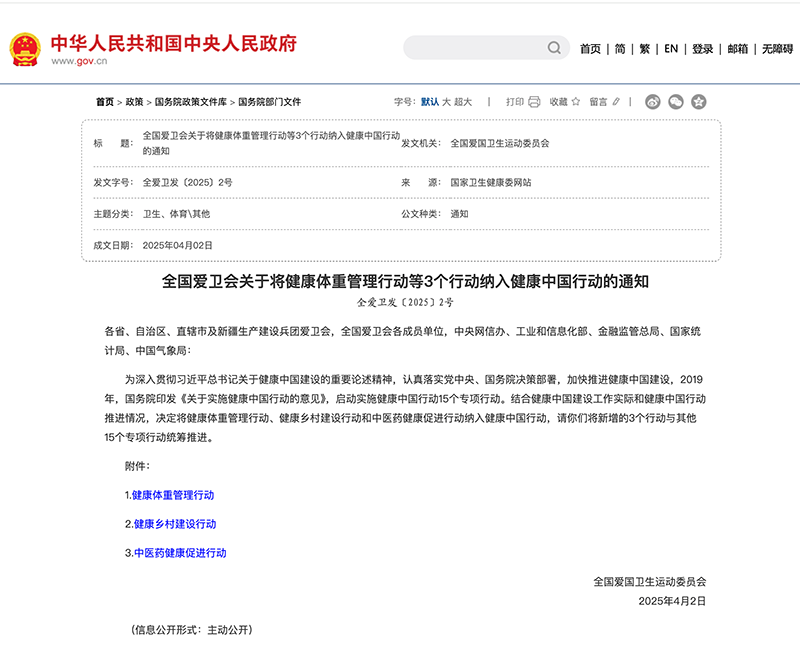Set font size to 大
Screen dimensions: 800x648
click(446, 101)
